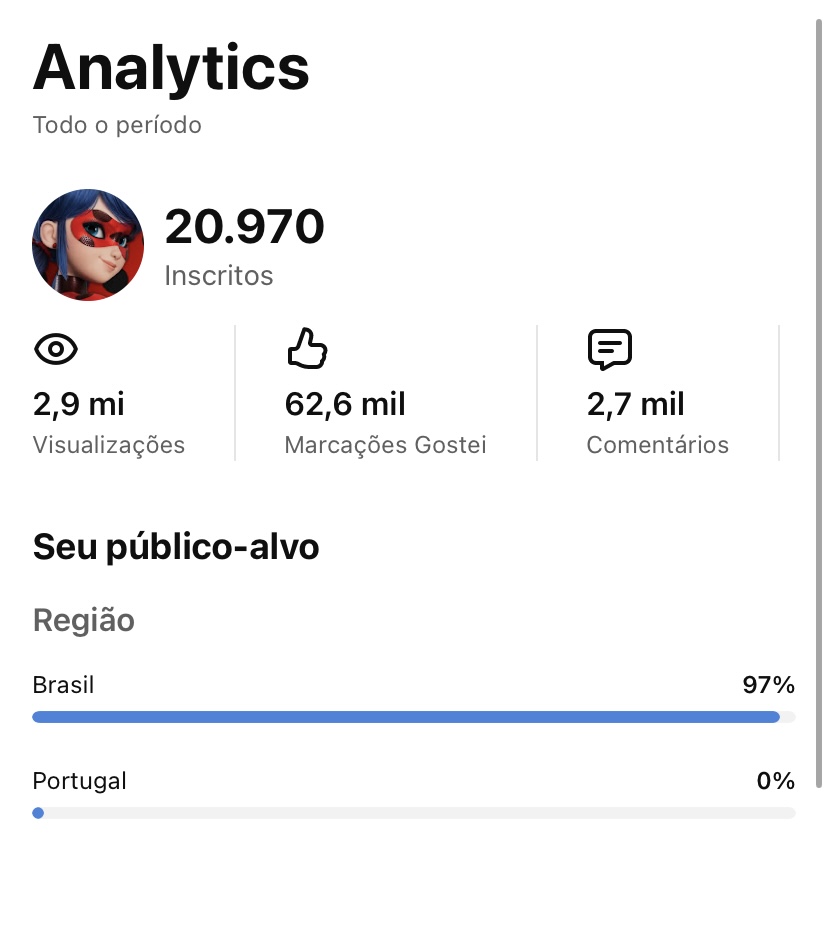The height and width of the screenshot is (932, 828).
Task: Open the 2,9 mi views statistic
Action: (x=78, y=404)
